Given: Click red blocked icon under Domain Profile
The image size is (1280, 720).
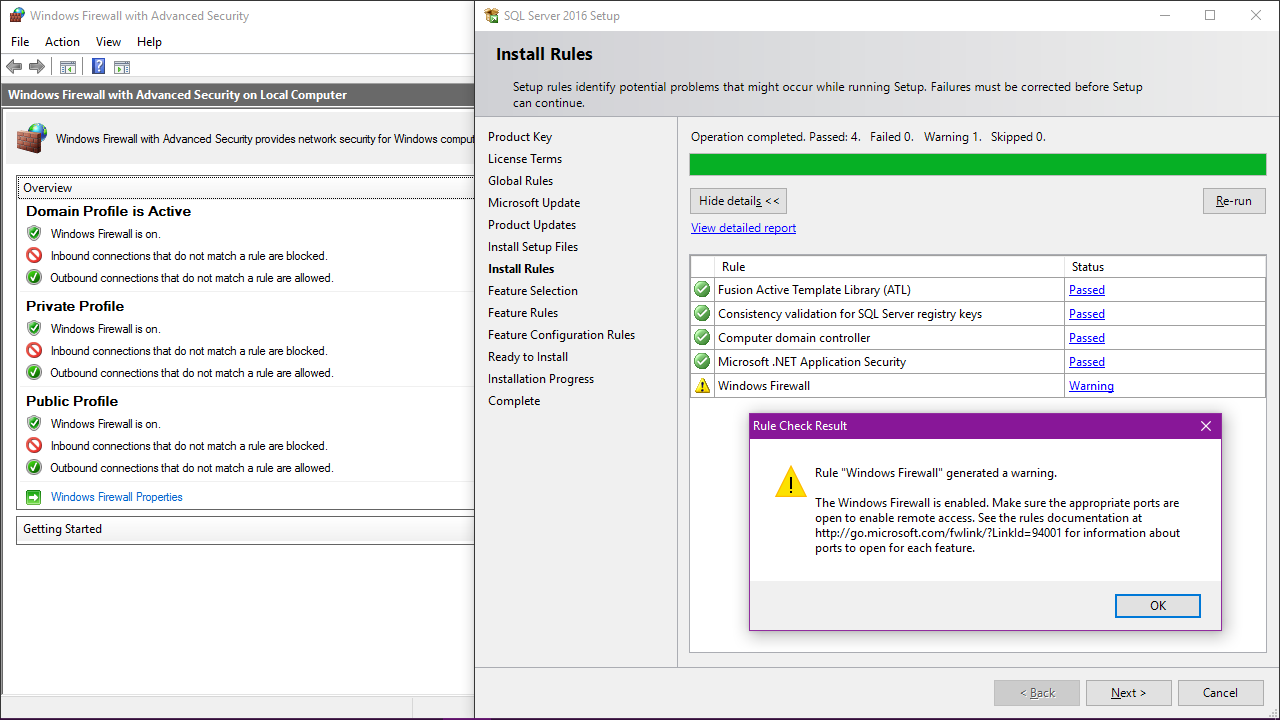Looking at the screenshot, I should (34, 255).
